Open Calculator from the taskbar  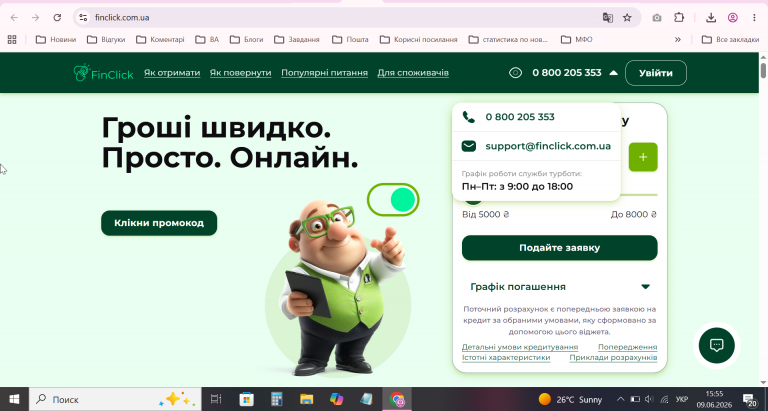pyautogui.click(x=277, y=399)
